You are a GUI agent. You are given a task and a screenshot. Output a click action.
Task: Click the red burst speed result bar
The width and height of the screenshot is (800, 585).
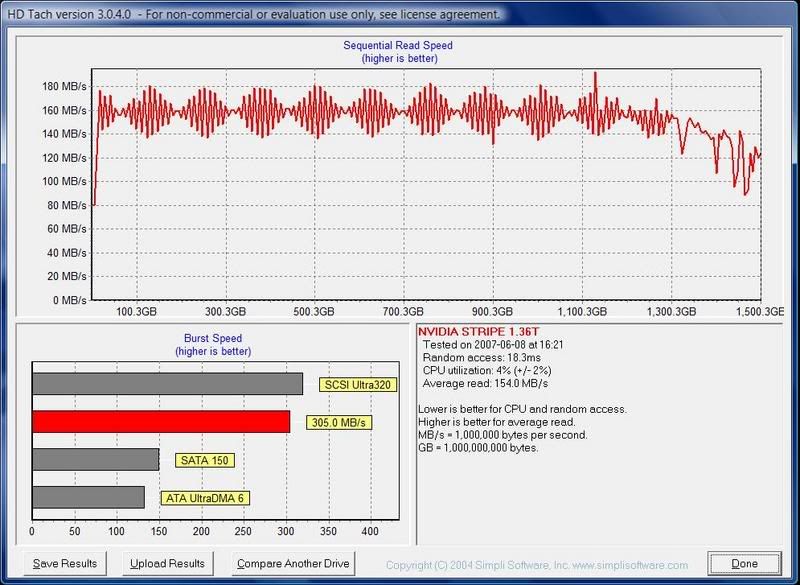(161, 422)
